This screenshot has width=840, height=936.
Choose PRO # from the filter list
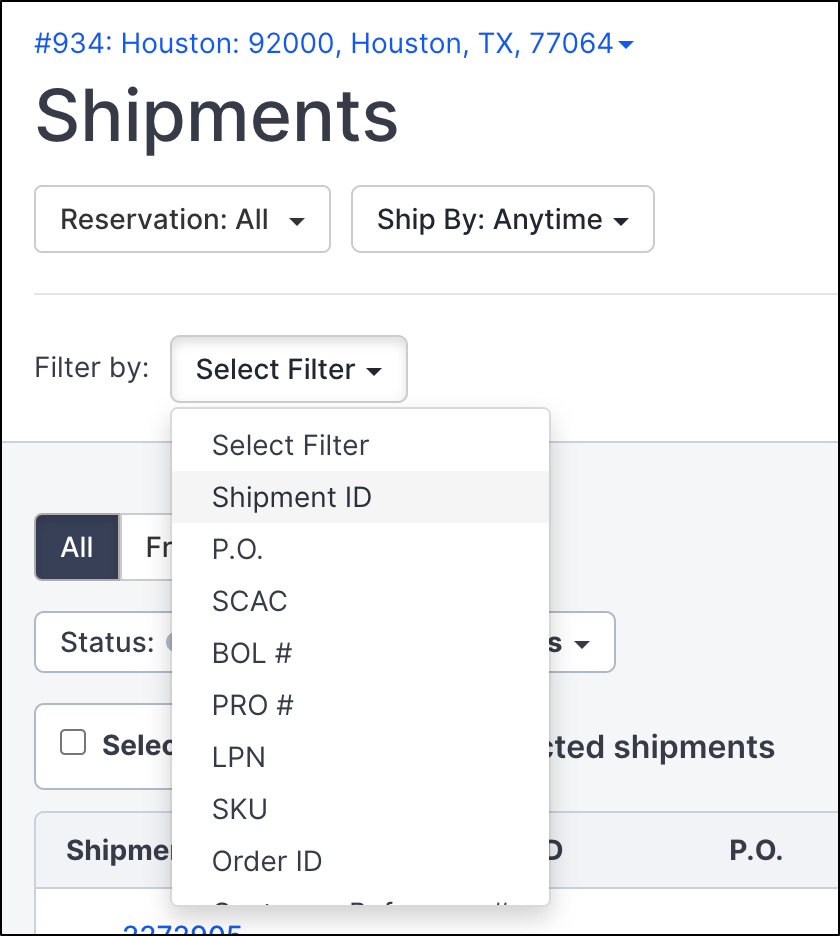pos(253,705)
